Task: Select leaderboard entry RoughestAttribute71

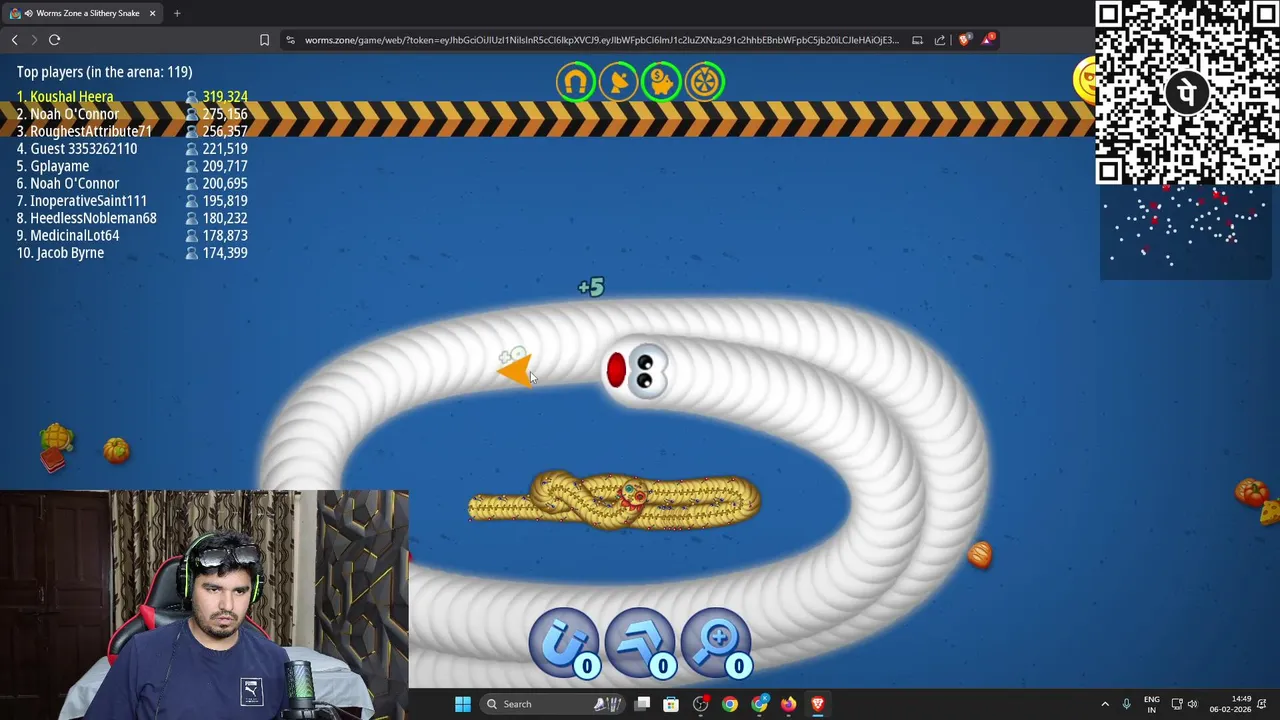Action: tap(84, 131)
